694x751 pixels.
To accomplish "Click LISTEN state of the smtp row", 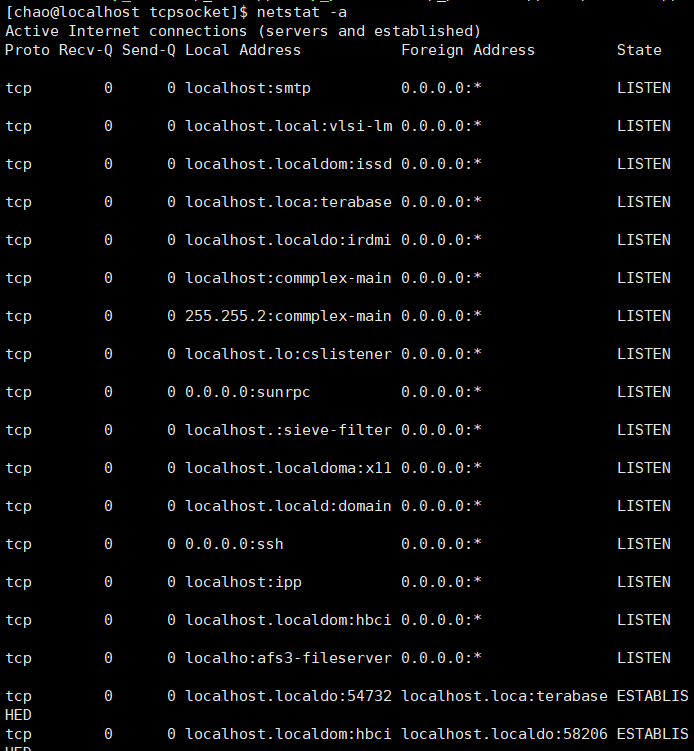I will (x=644, y=88).
